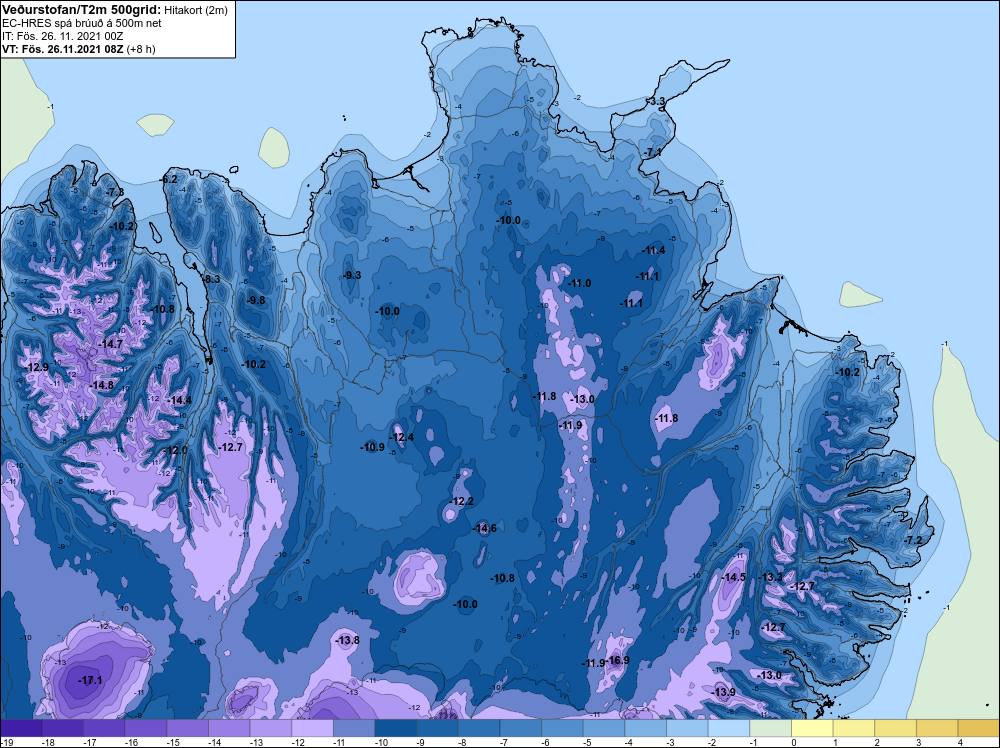Click the legend swatch labeled -4

pyautogui.click(x=645, y=728)
